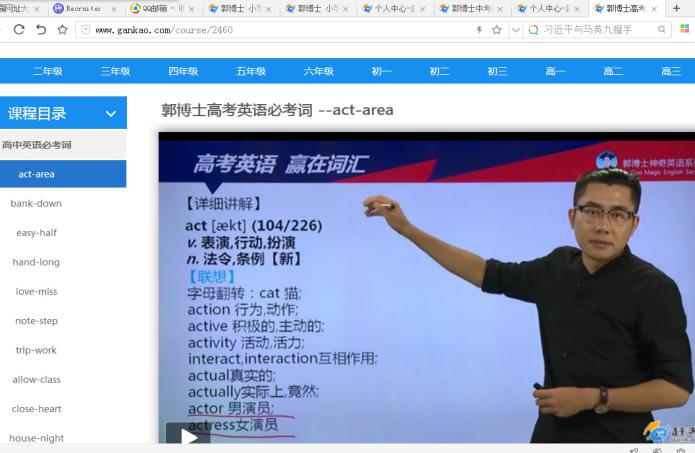Viewport: 695px width, 453px height.
Task: Bookmark page using the star icon left of address bar
Action: 62,30
